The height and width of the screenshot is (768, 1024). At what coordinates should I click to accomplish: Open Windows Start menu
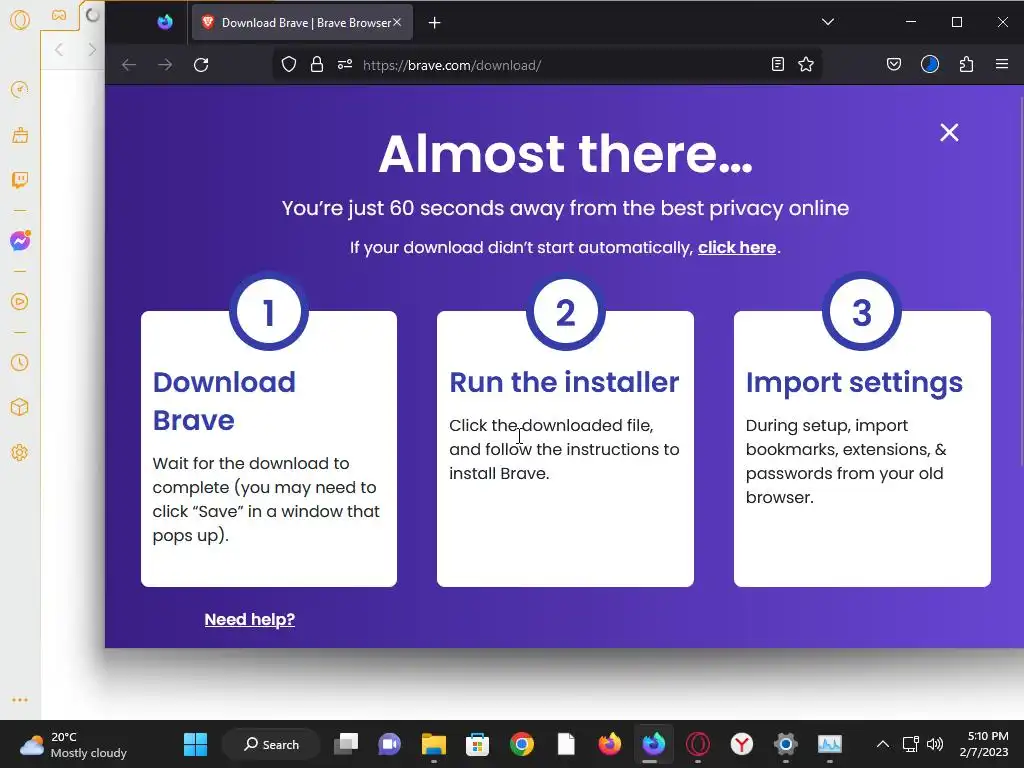pyautogui.click(x=195, y=744)
